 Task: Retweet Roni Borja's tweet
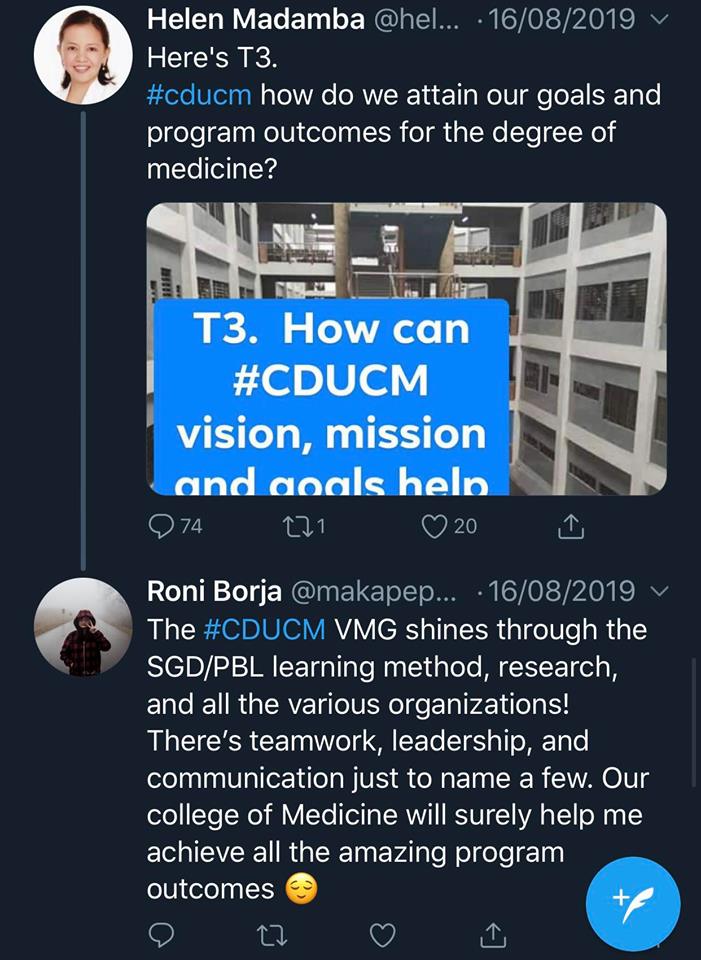[x=272, y=934]
